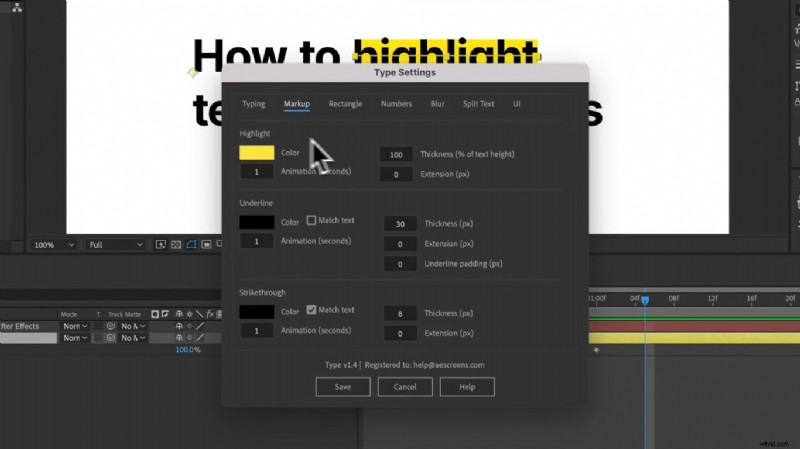800x449 pixels.
Task: Open blend mode dropdown on second layer
Action: point(75,338)
